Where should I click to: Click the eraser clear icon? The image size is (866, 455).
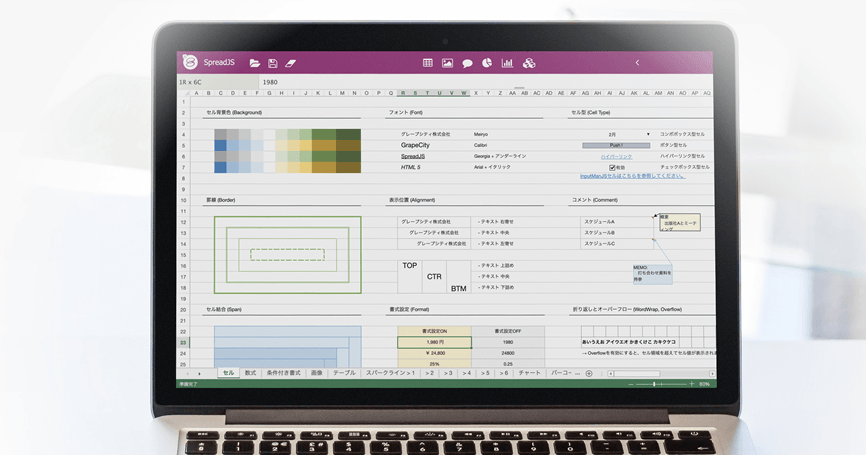point(290,63)
